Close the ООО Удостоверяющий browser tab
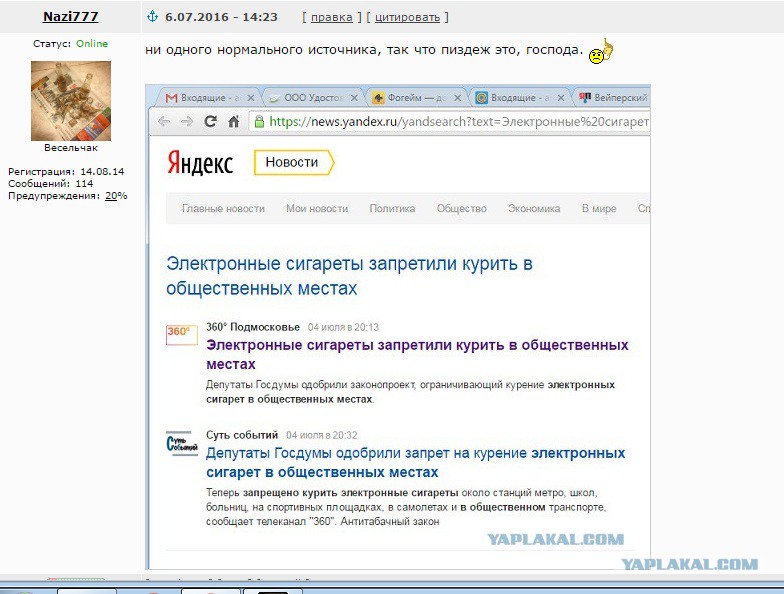The image size is (784, 594). (x=354, y=98)
